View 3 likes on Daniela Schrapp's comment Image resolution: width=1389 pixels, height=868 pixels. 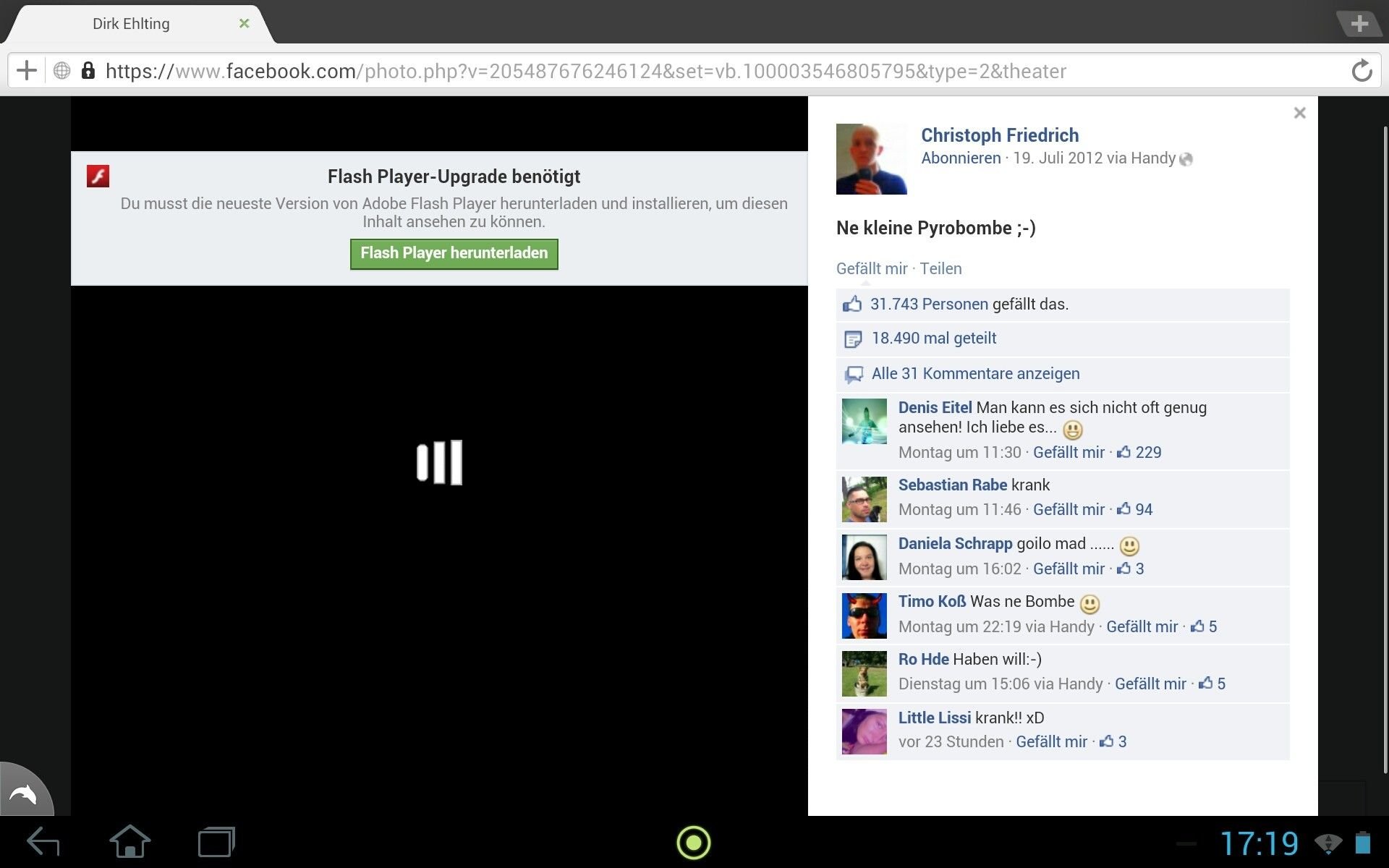point(1131,569)
